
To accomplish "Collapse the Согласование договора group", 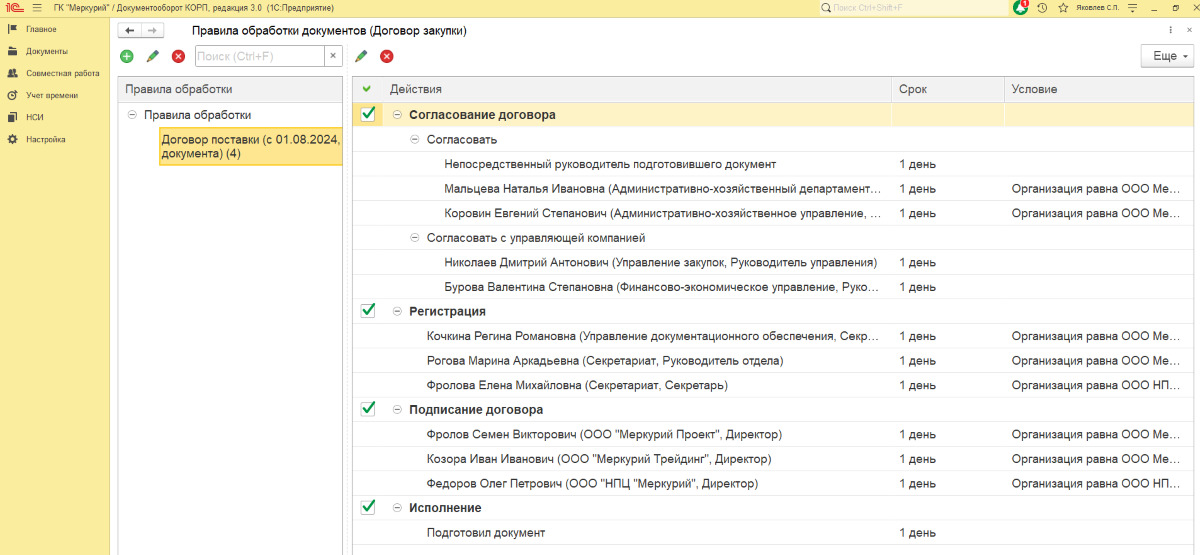I will [397, 115].
